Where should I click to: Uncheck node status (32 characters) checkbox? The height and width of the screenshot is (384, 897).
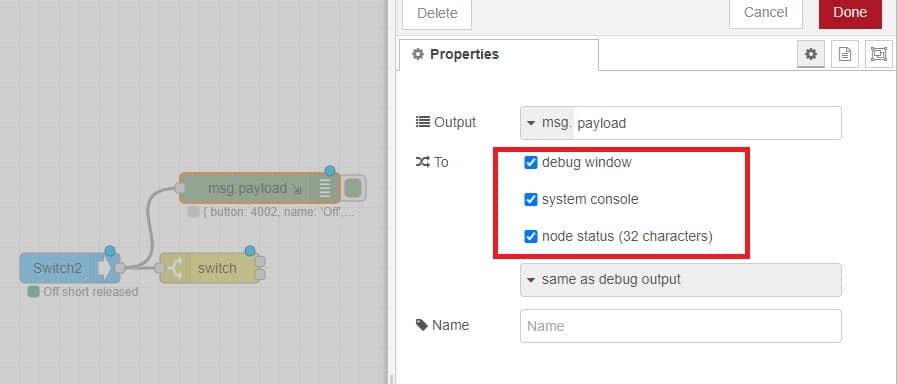(531, 236)
